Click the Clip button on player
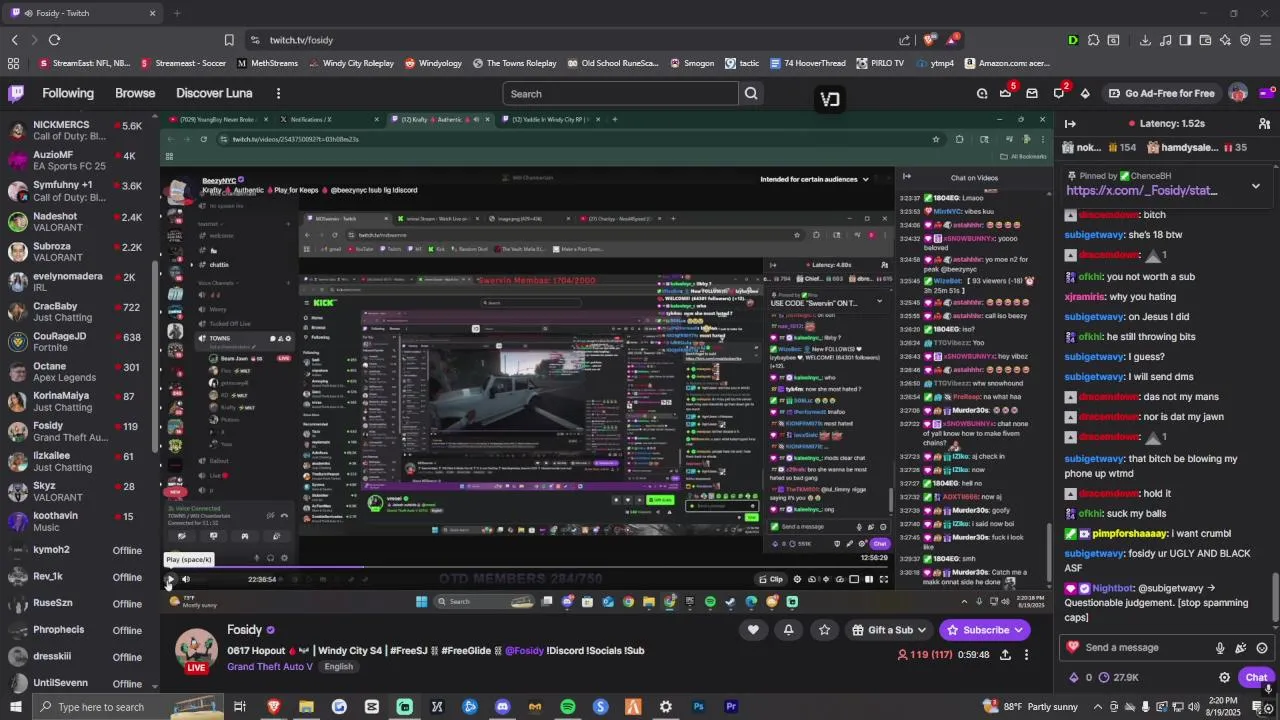The width and height of the screenshot is (1280, 720). click(x=771, y=579)
